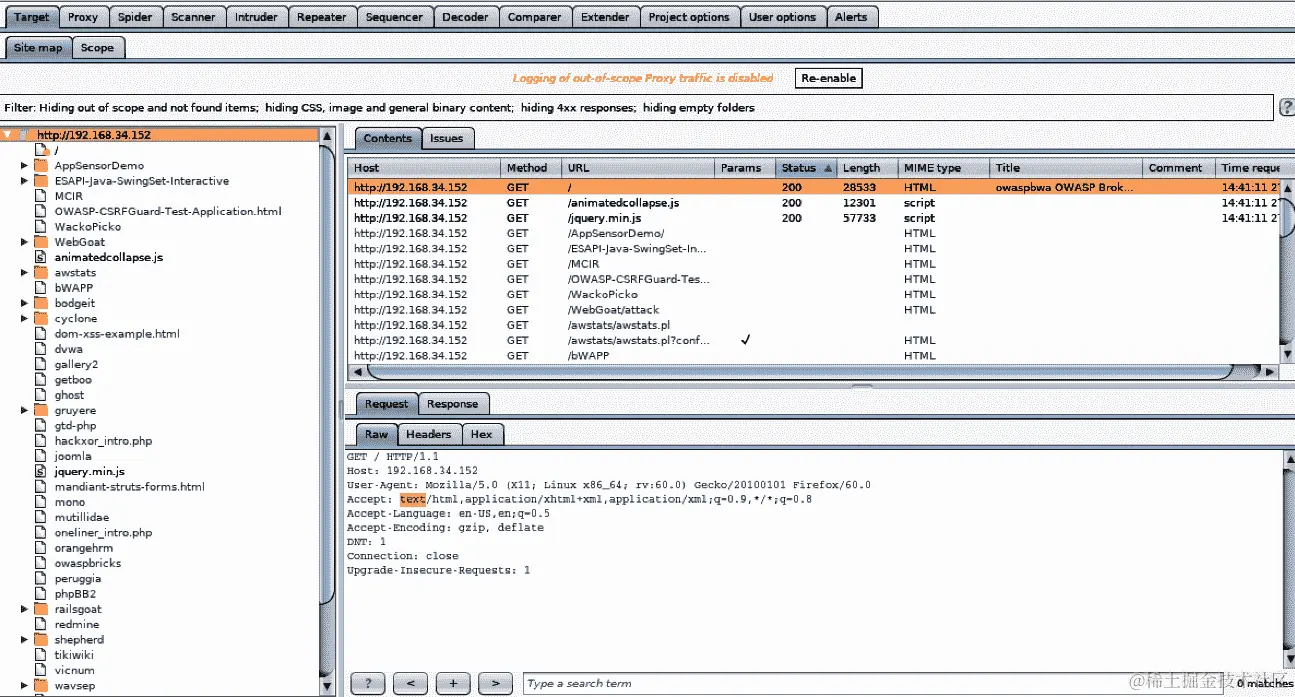Select the /WebGoat/attack table row
This screenshot has width=1295, height=697.
point(814,310)
